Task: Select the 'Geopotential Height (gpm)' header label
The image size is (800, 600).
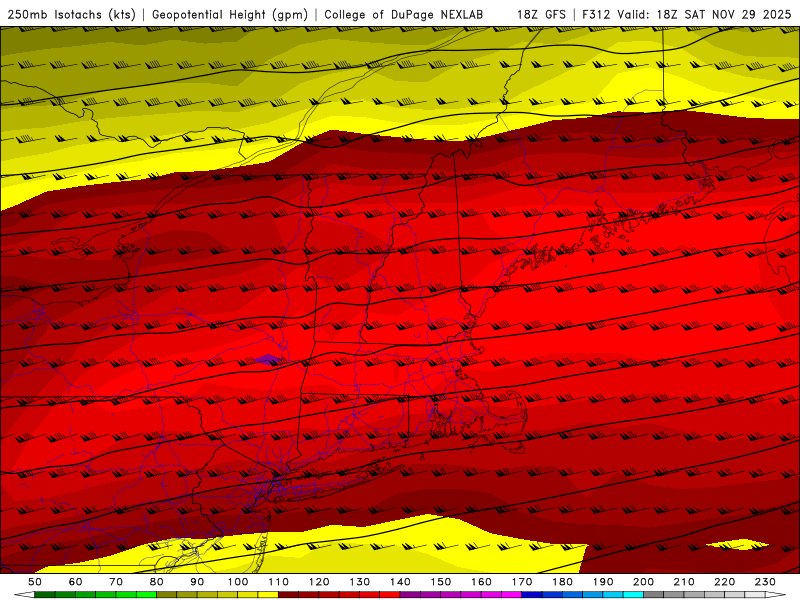Action: click(230, 14)
